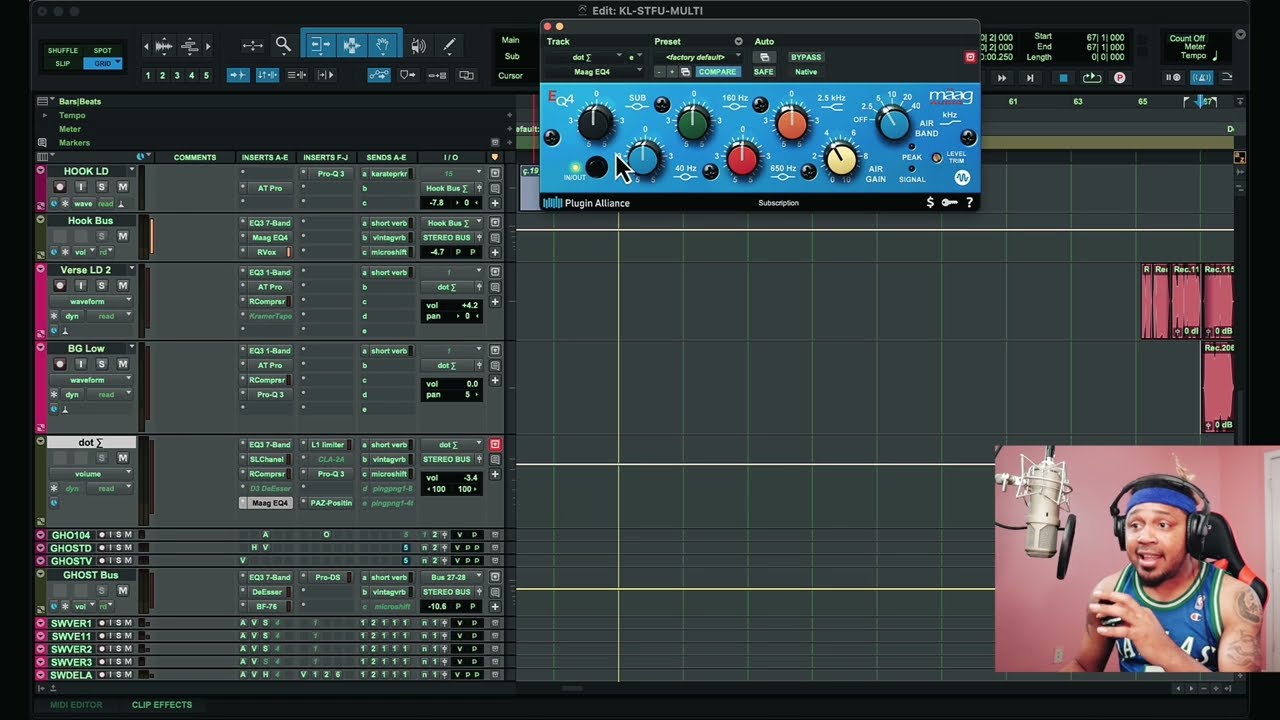
Task: Click the fast forward transport button
Action: (1001, 78)
